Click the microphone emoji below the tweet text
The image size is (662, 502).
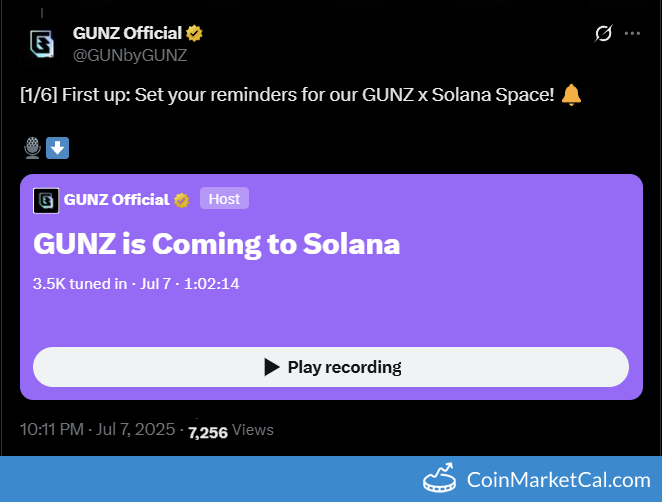click(32, 148)
